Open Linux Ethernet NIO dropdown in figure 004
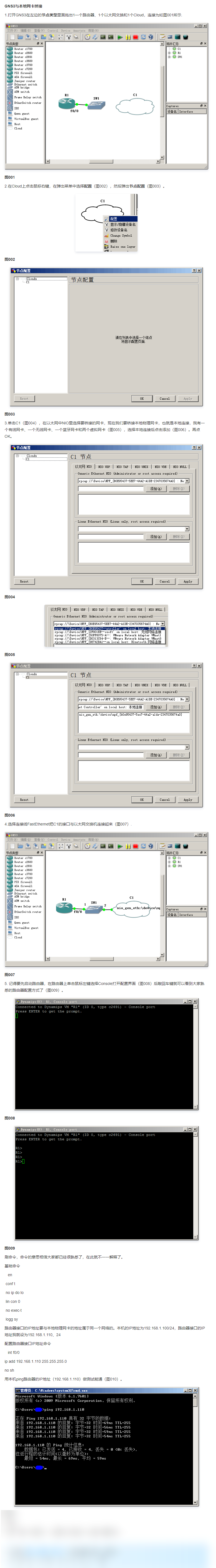 coord(187,529)
